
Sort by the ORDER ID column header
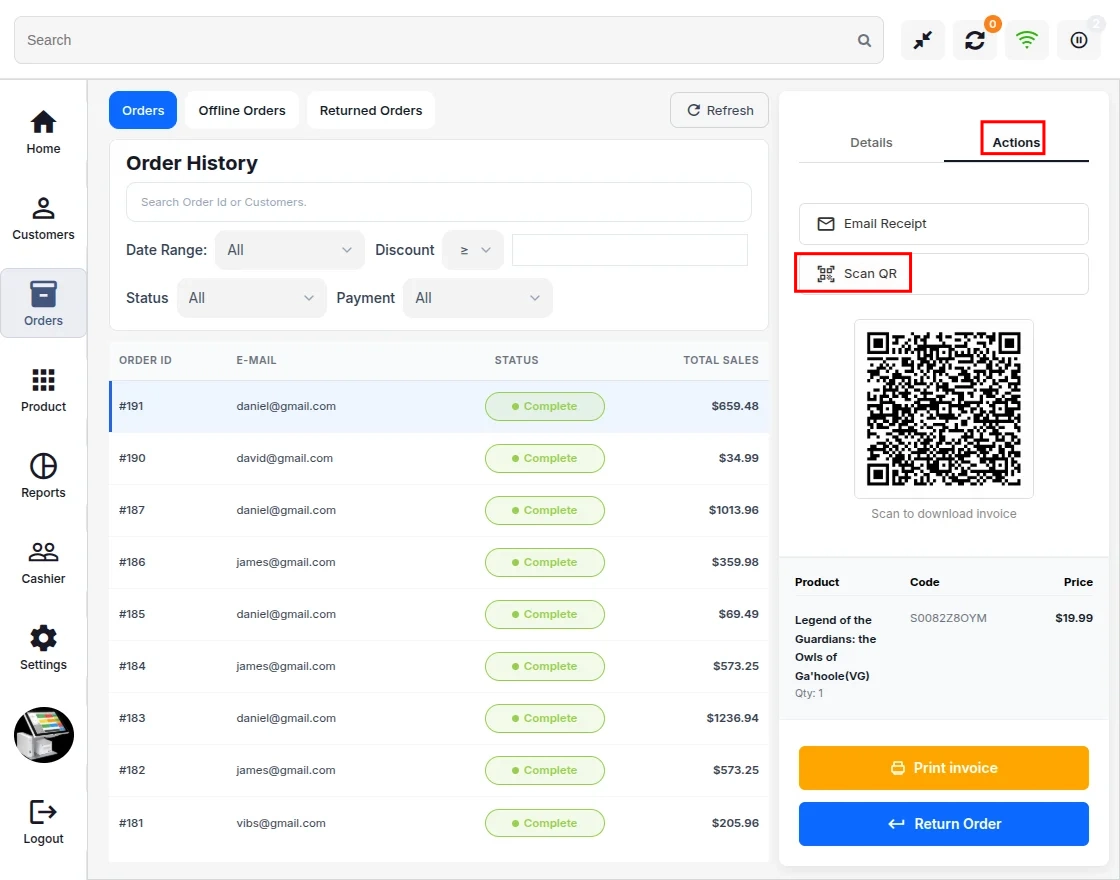[x=145, y=360]
